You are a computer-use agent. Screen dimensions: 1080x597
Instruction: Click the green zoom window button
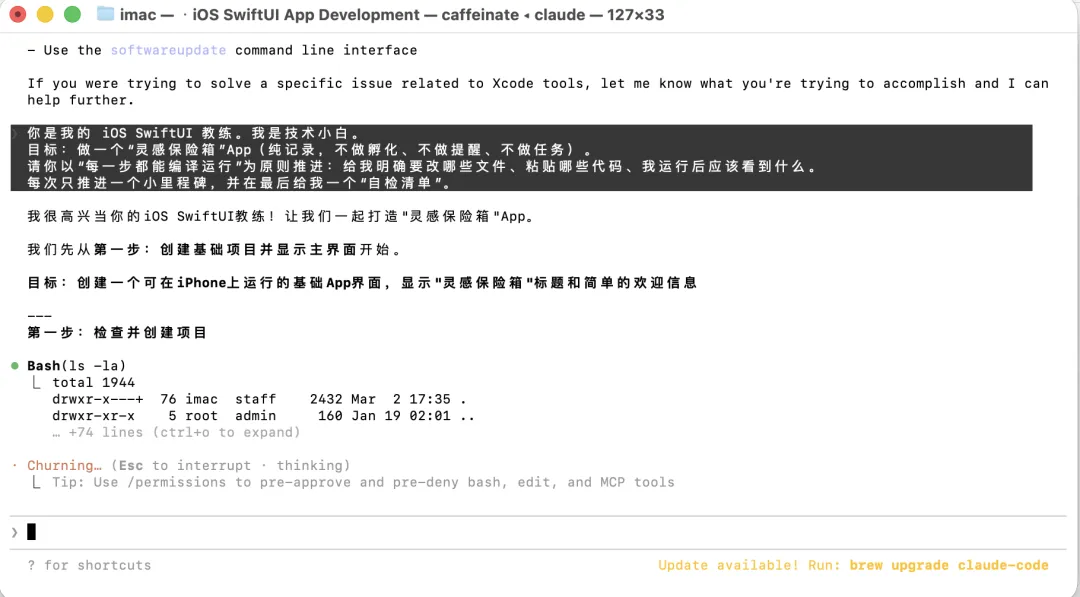click(x=72, y=14)
